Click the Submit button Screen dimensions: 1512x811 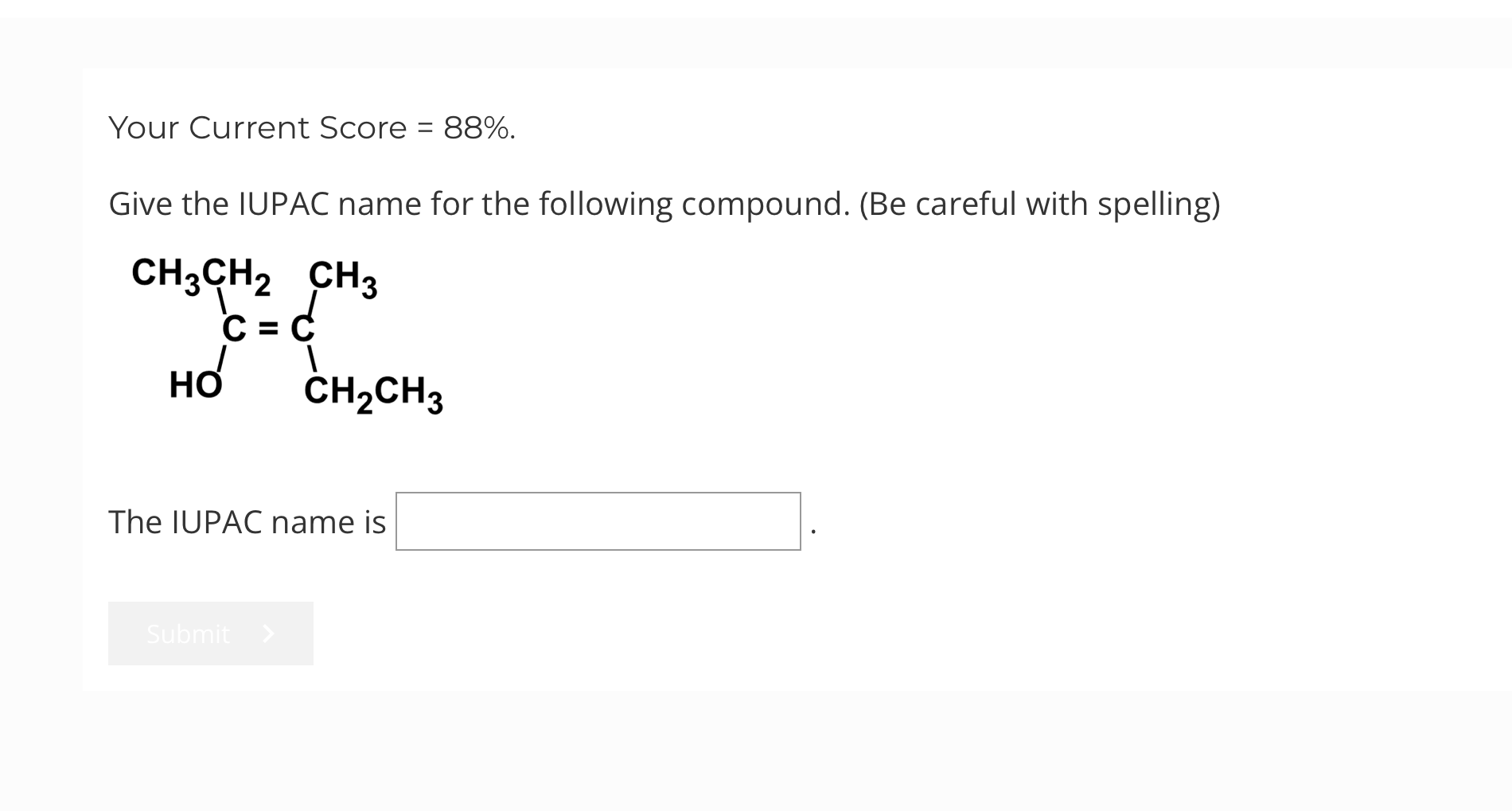(209, 634)
